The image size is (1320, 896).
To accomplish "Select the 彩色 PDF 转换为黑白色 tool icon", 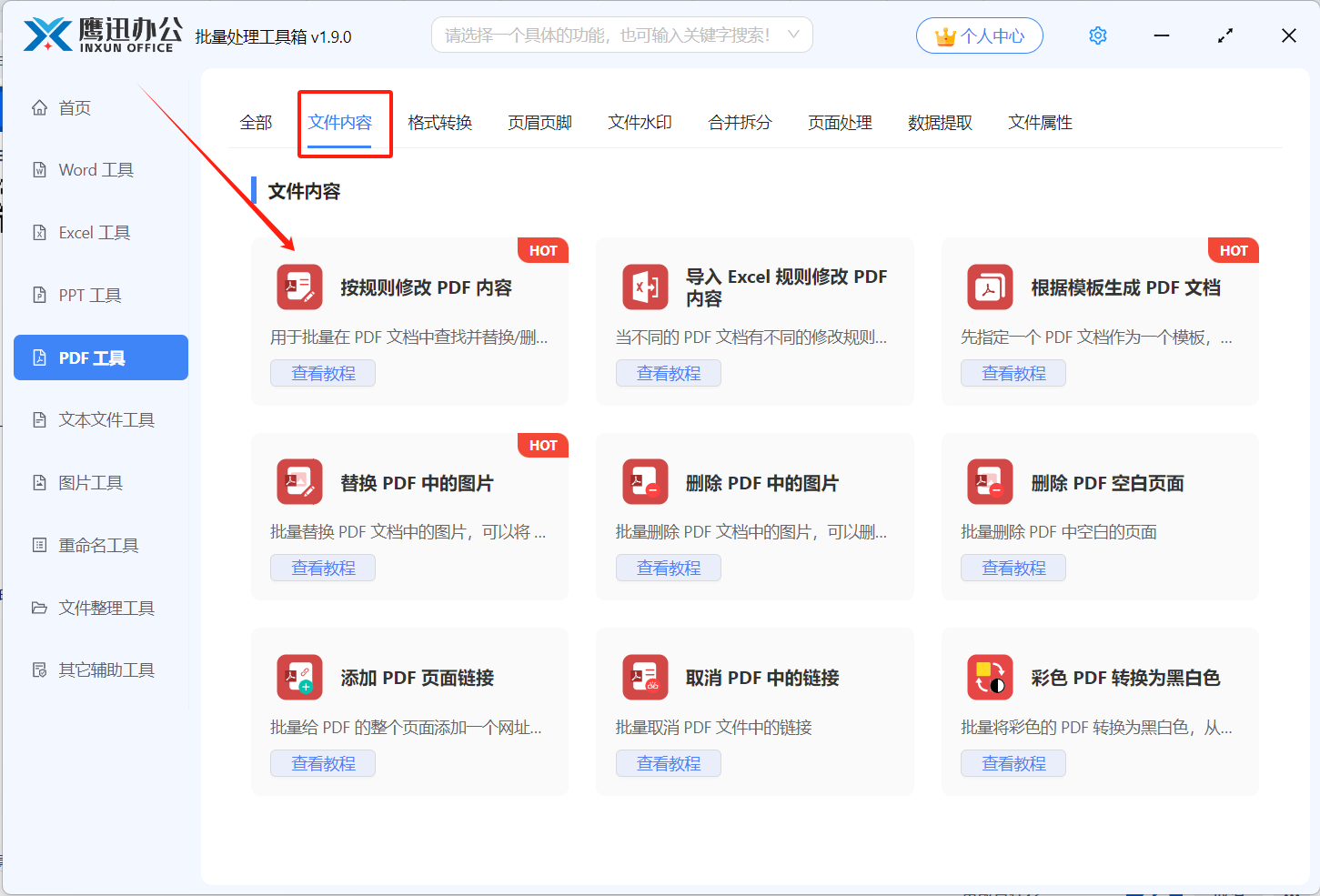I will click(990, 678).
